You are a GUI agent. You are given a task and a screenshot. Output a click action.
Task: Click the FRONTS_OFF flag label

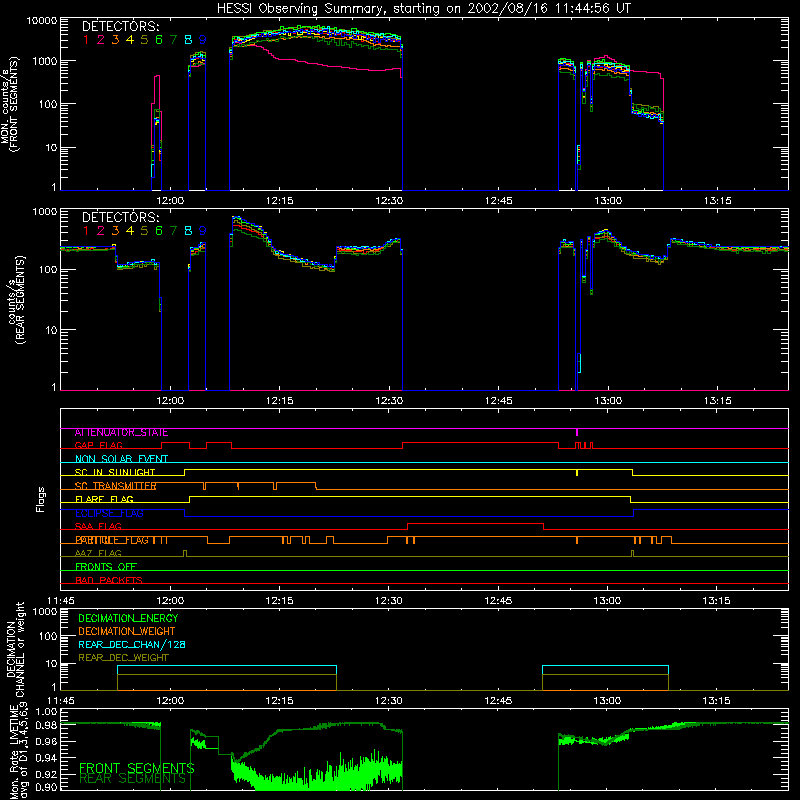[x=106, y=567]
